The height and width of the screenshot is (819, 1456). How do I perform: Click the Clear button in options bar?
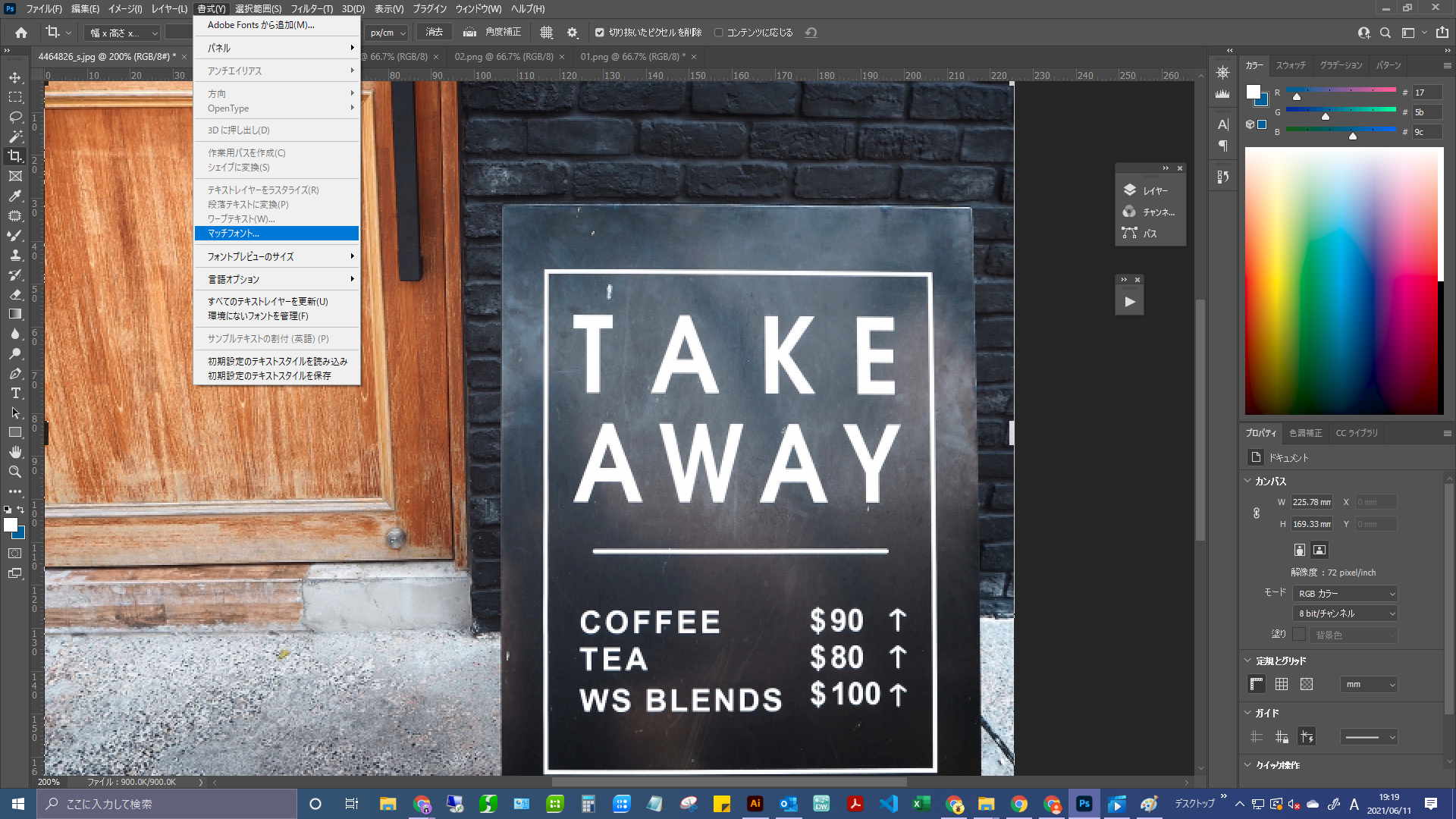pyautogui.click(x=434, y=33)
